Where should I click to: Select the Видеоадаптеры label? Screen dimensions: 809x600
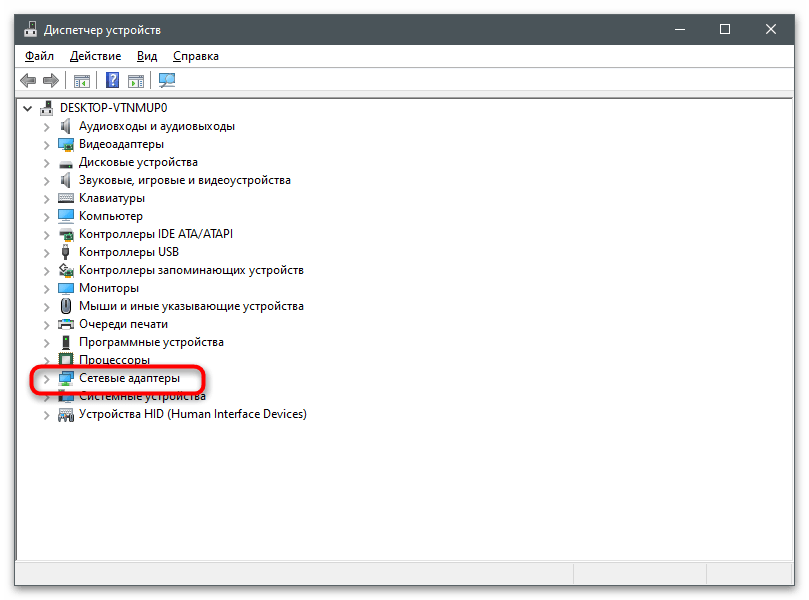pyautogui.click(x=121, y=144)
